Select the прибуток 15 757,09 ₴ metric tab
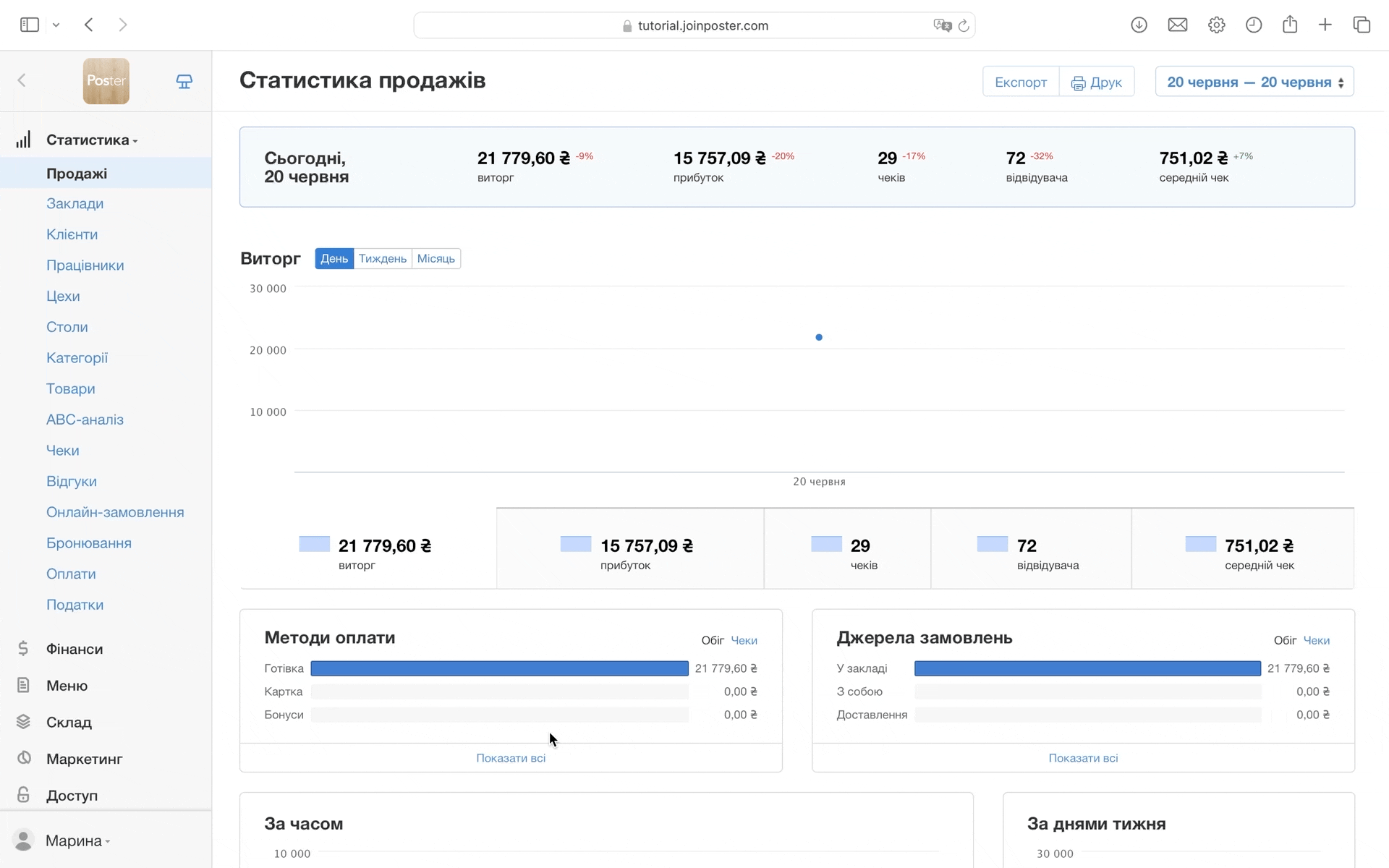Image resolution: width=1389 pixels, height=868 pixels. tap(630, 549)
